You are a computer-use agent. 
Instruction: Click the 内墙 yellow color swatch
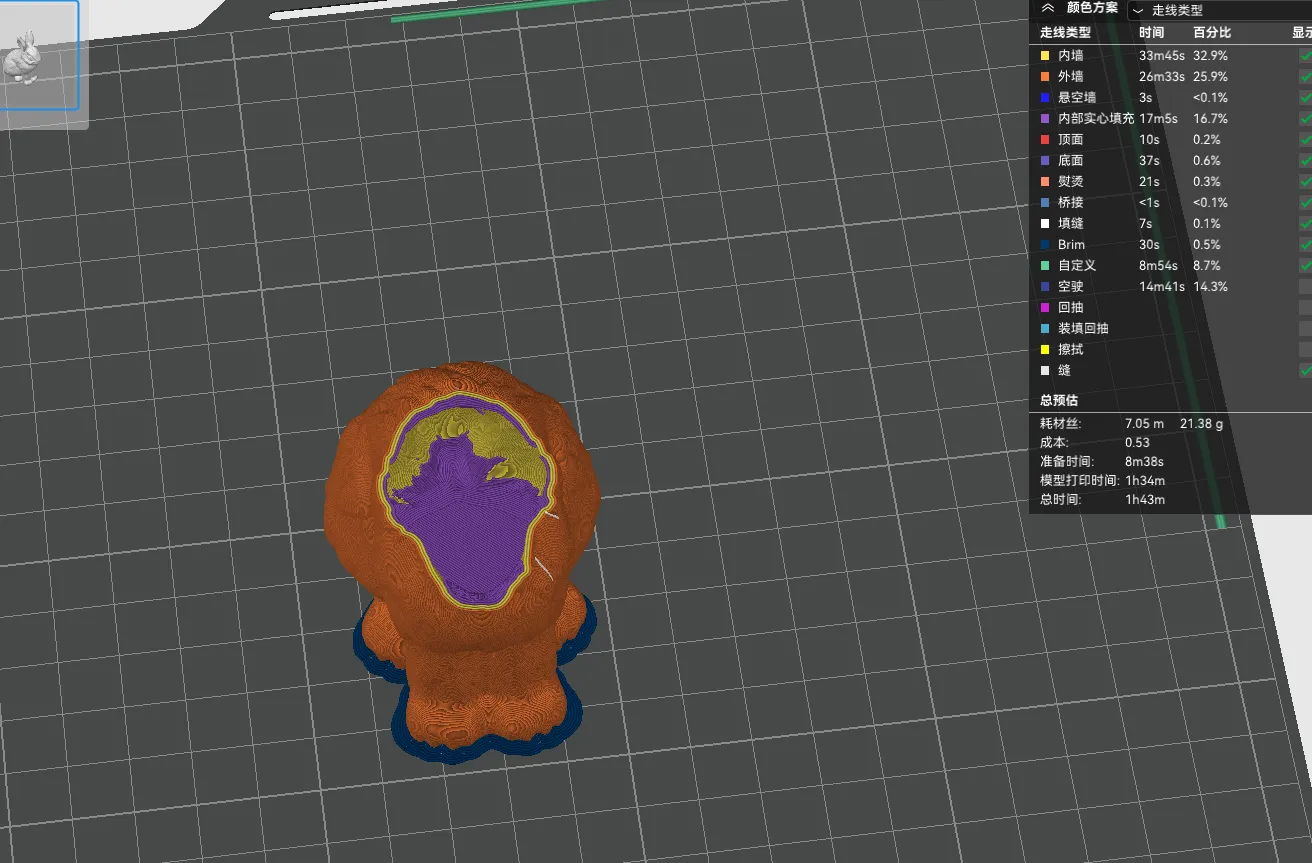click(1046, 56)
